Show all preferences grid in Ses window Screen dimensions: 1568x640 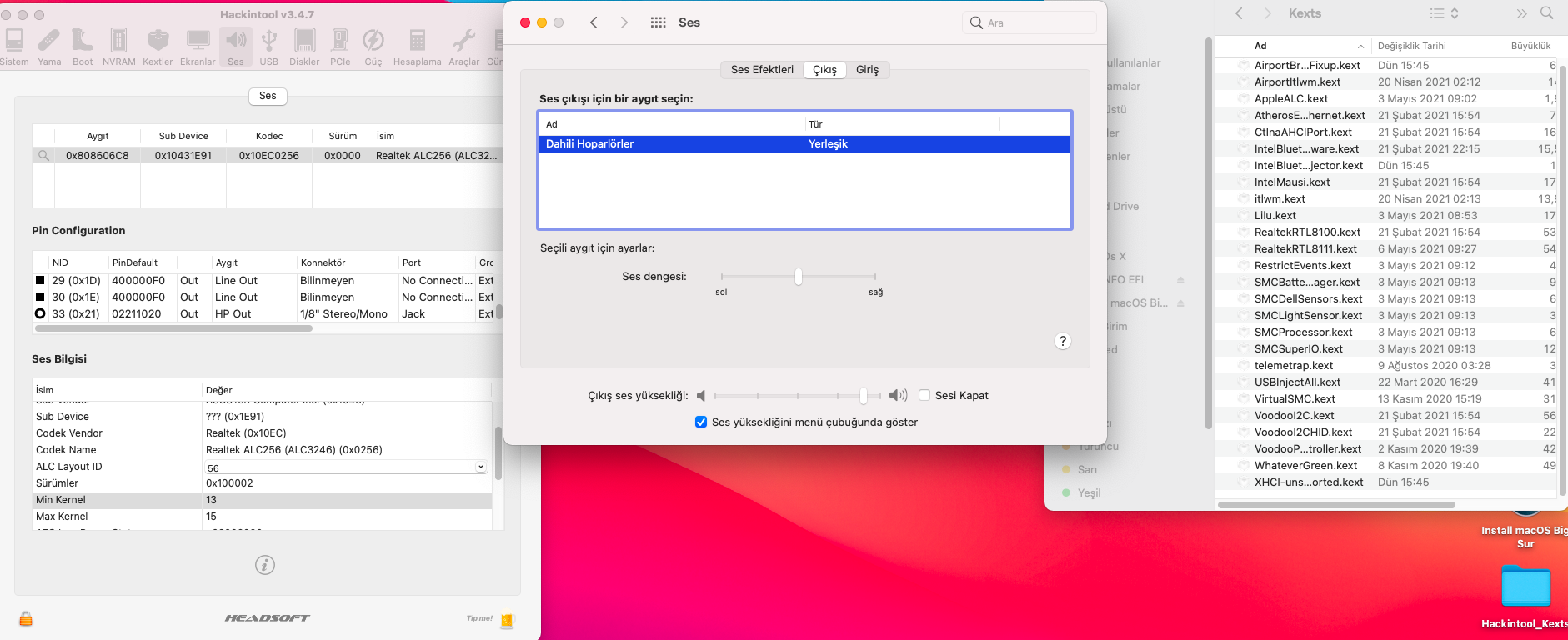(x=658, y=22)
